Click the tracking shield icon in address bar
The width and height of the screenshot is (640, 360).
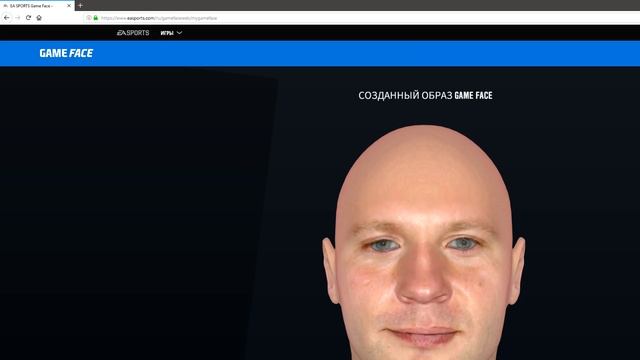coord(89,18)
